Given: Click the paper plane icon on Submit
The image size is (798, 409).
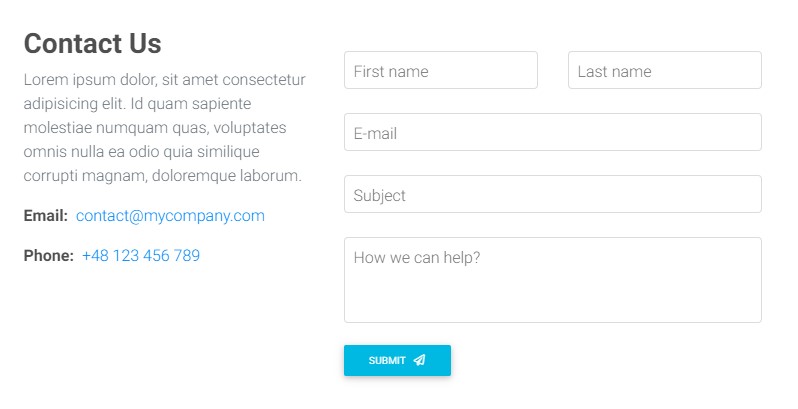Looking at the screenshot, I should (419, 360).
